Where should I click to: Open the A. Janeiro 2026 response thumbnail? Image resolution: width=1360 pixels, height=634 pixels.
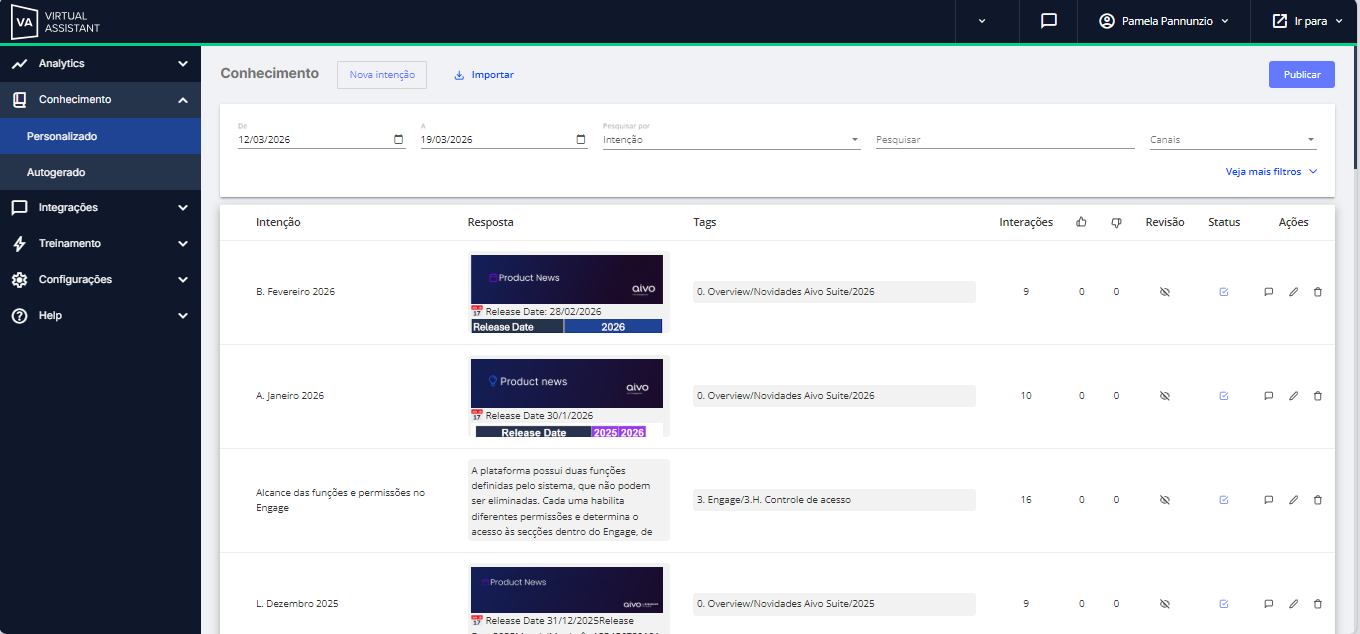click(567, 396)
